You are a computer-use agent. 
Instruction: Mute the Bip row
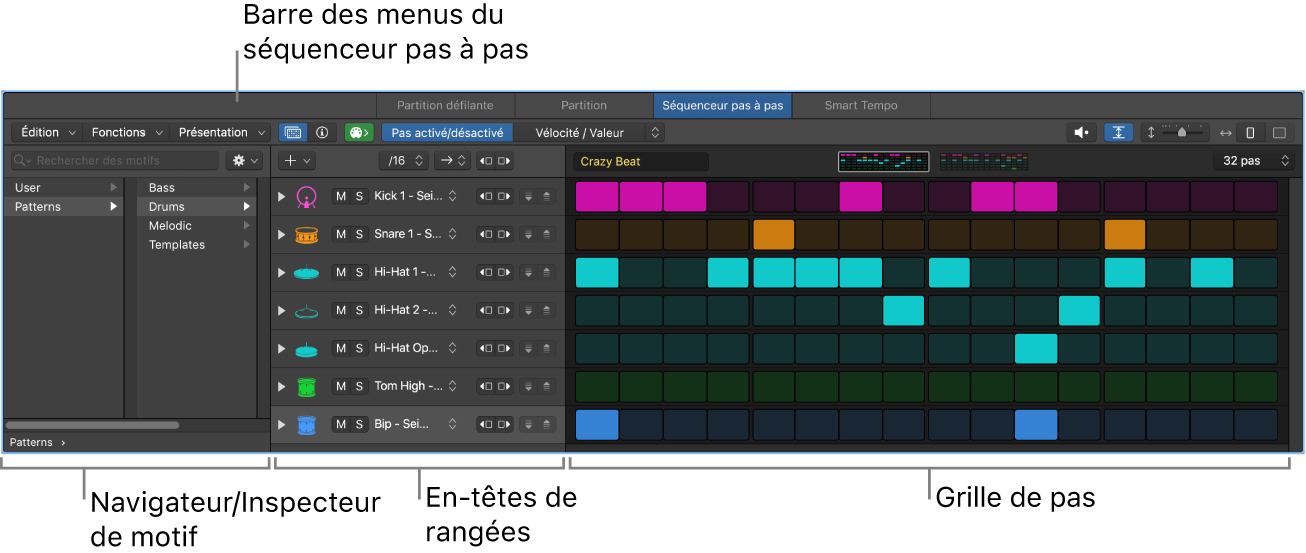point(341,424)
